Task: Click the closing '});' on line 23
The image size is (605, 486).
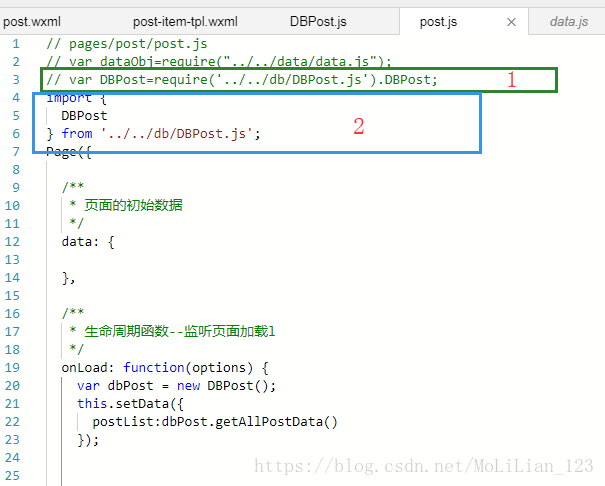Action: click(88, 440)
